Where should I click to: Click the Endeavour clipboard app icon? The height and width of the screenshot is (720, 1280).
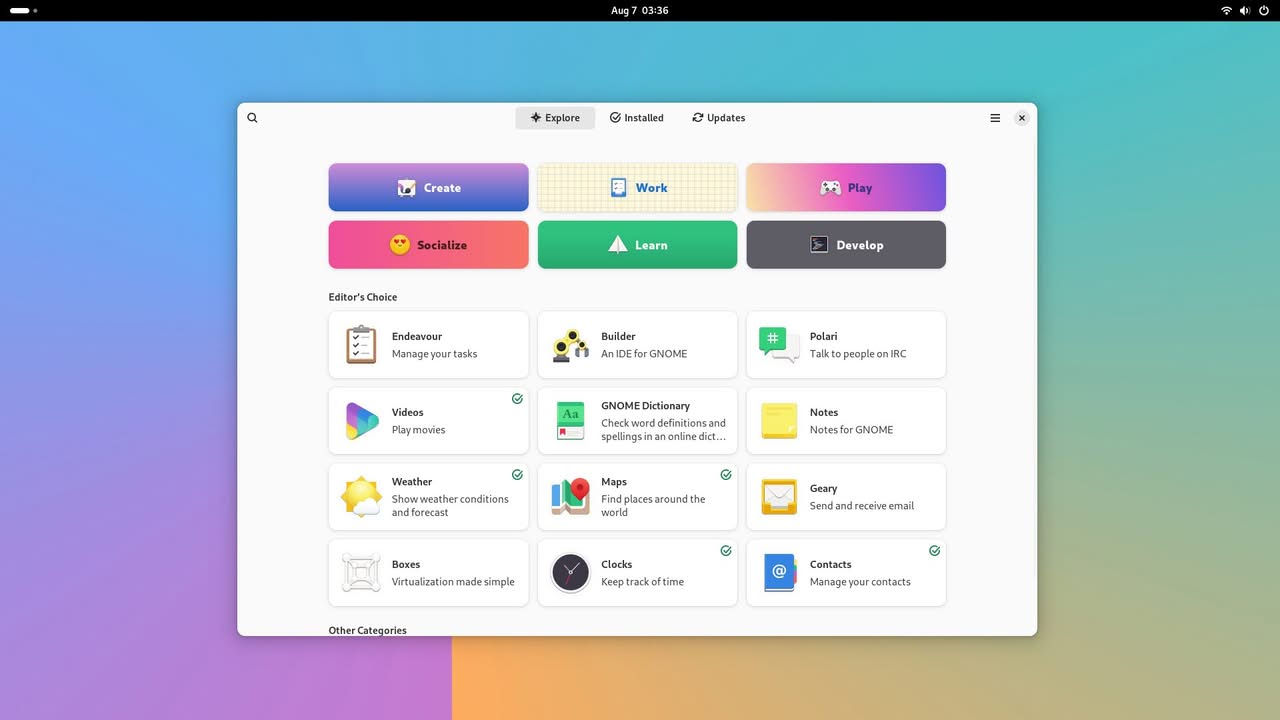pos(361,345)
